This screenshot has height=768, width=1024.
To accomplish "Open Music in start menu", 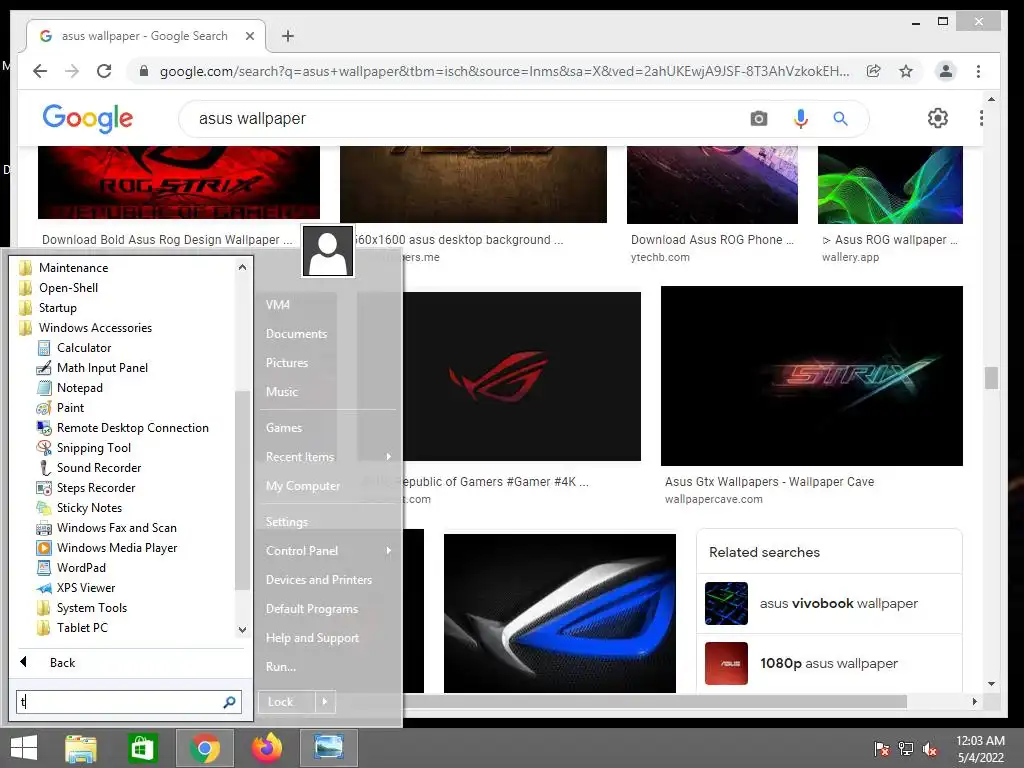I will coord(281,392).
